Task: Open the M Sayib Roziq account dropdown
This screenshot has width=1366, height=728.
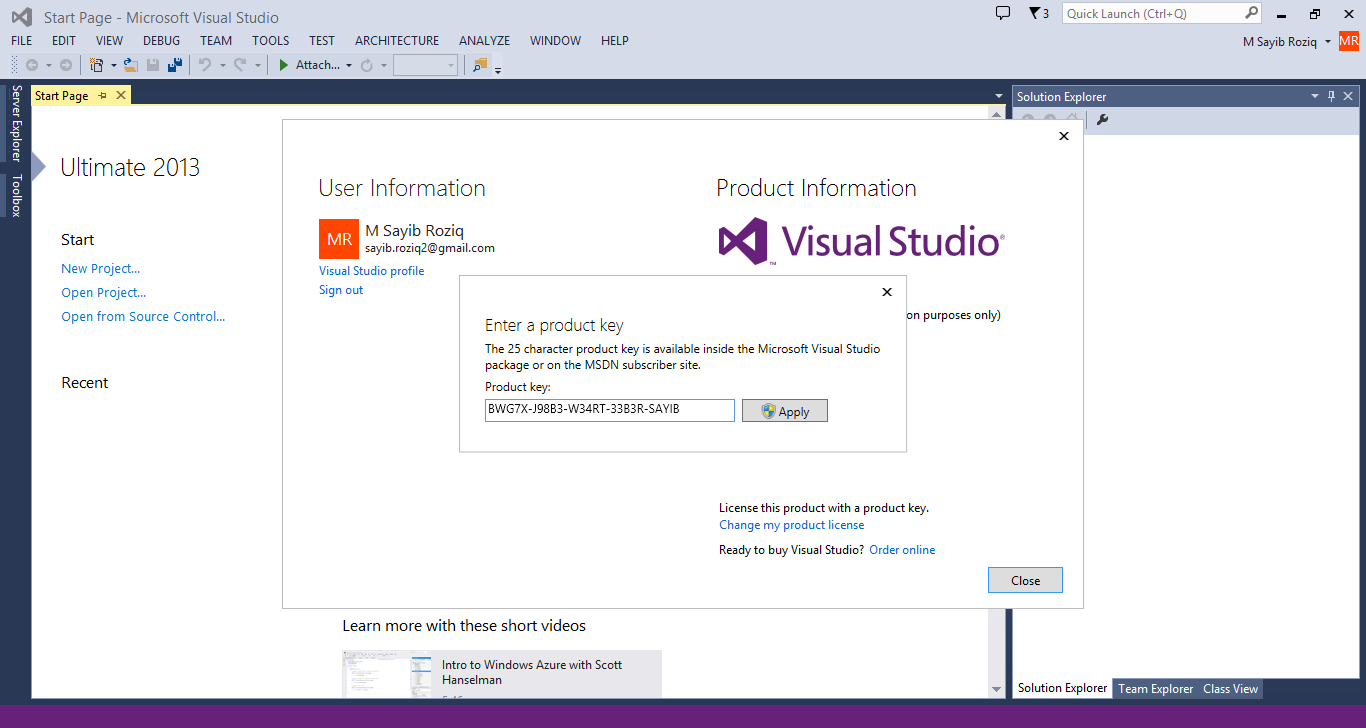Action: point(1327,41)
